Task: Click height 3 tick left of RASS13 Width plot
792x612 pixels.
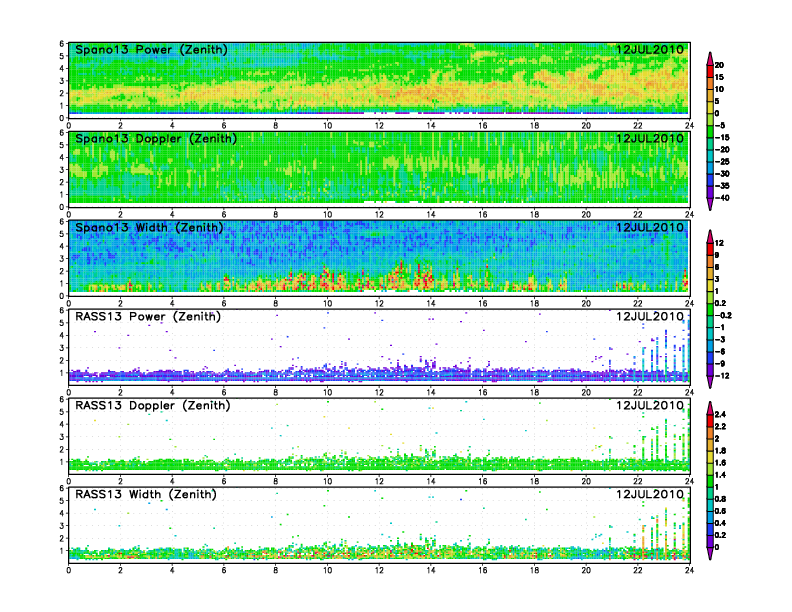Action: pyautogui.click(x=62, y=526)
